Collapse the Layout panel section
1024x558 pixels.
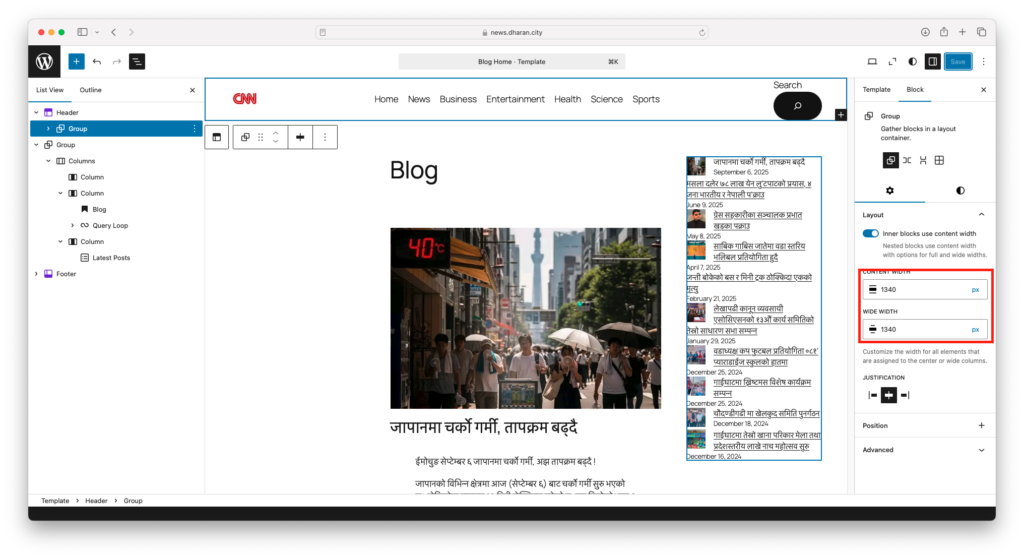(981, 214)
